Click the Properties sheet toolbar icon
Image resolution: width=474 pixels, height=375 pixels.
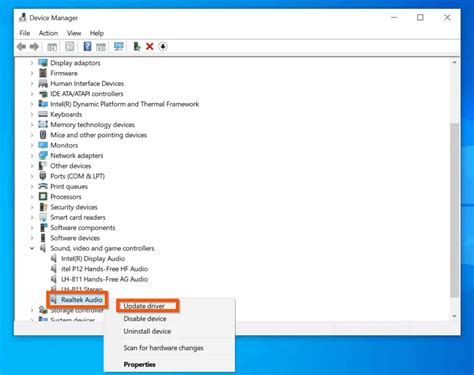tap(70, 47)
